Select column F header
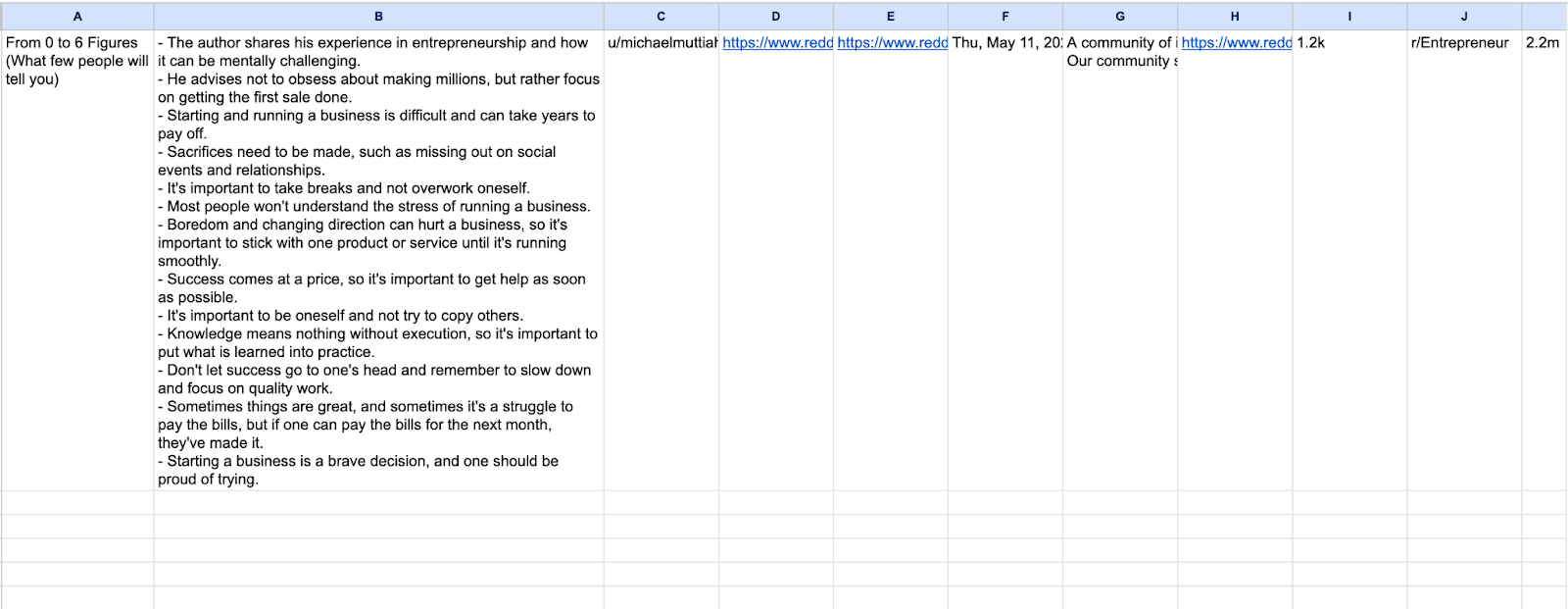The image size is (1568, 609). (1004, 16)
